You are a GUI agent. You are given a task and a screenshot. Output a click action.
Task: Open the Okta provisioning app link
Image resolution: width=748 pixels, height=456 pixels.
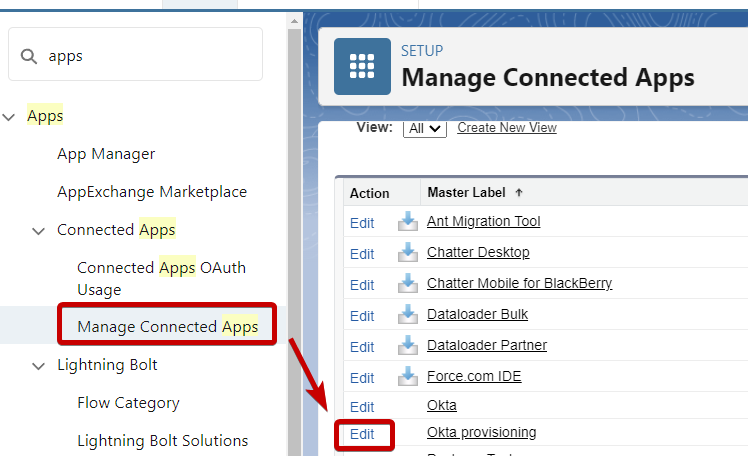point(481,432)
